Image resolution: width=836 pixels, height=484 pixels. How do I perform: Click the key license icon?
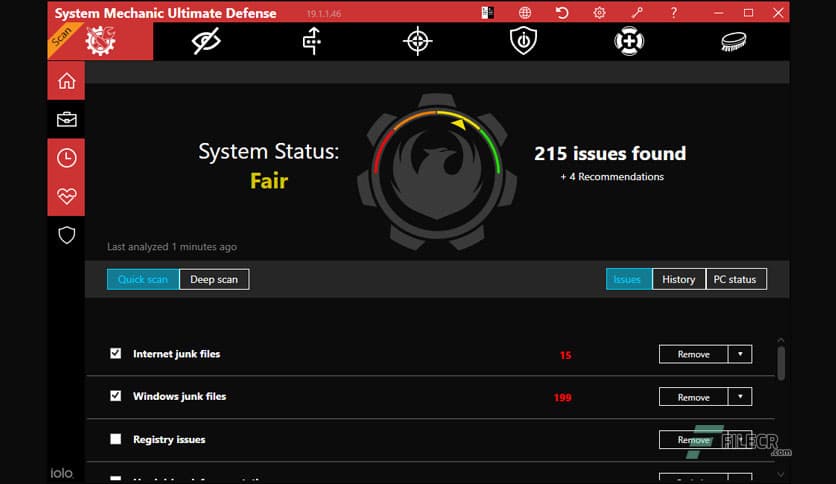pos(637,12)
